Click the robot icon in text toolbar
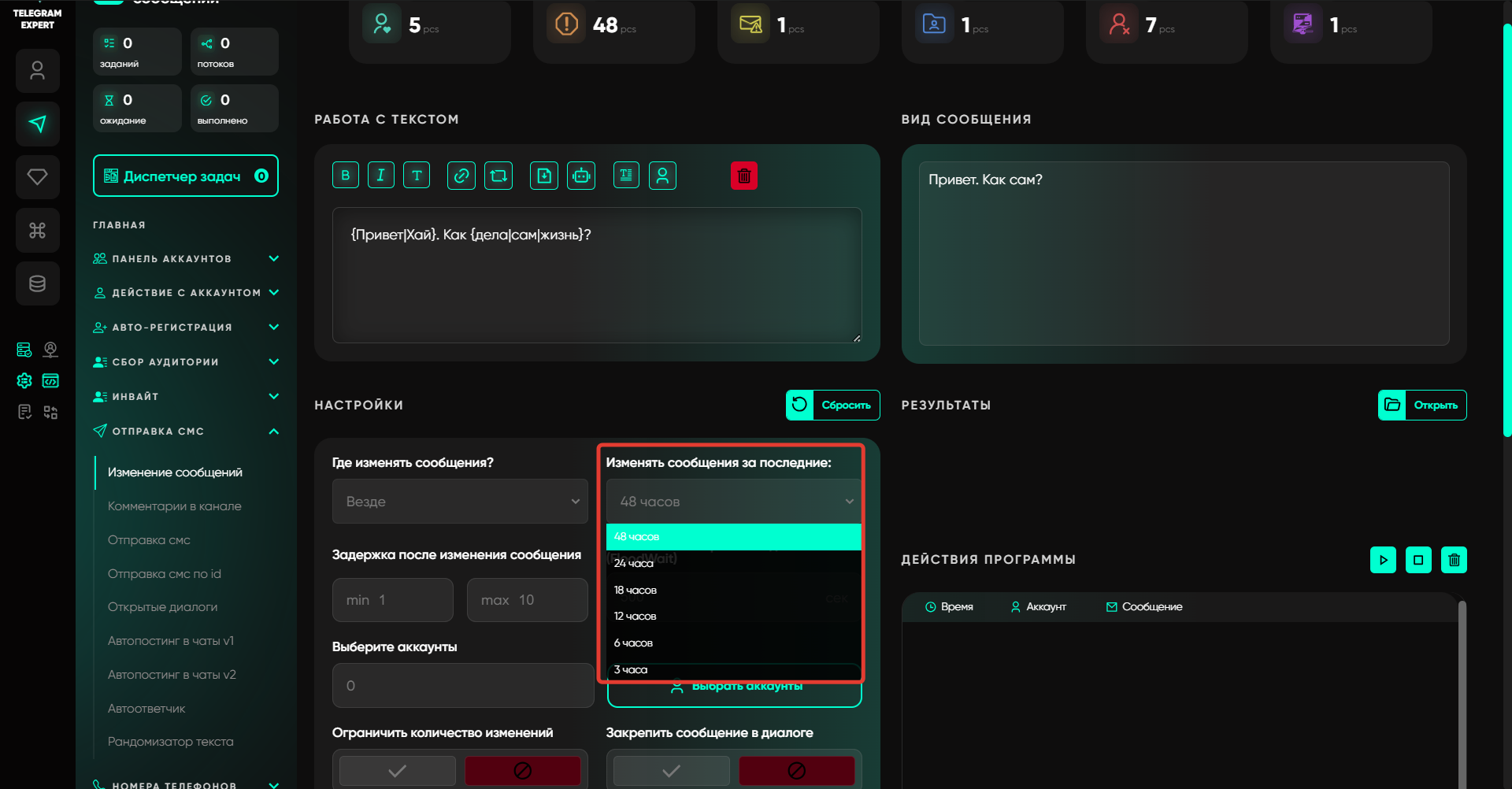Image resolution: width=1512 pixels, height=789 pixels. (x=581, y=176)
